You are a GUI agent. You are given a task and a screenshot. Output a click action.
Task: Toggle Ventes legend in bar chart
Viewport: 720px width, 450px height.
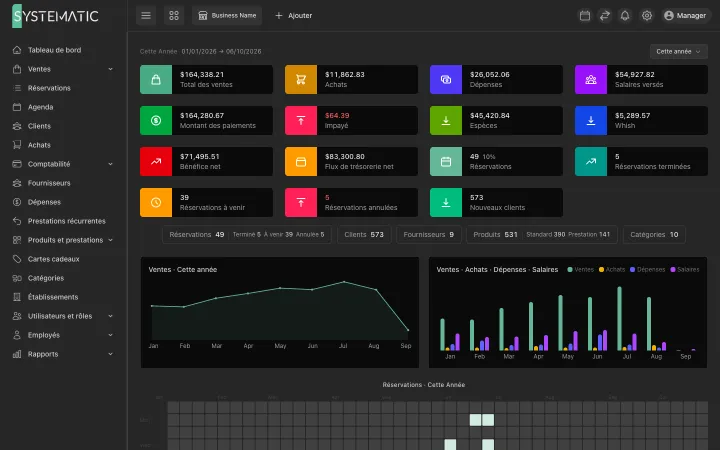(580, 270)
